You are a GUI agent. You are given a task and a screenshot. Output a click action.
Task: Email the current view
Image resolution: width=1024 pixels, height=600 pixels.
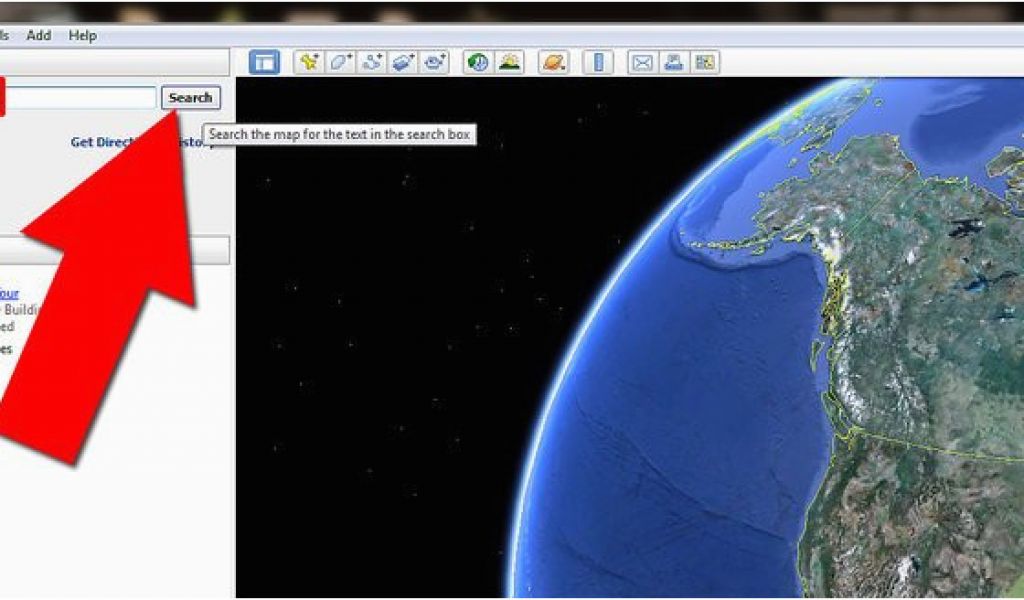[643, 63]
